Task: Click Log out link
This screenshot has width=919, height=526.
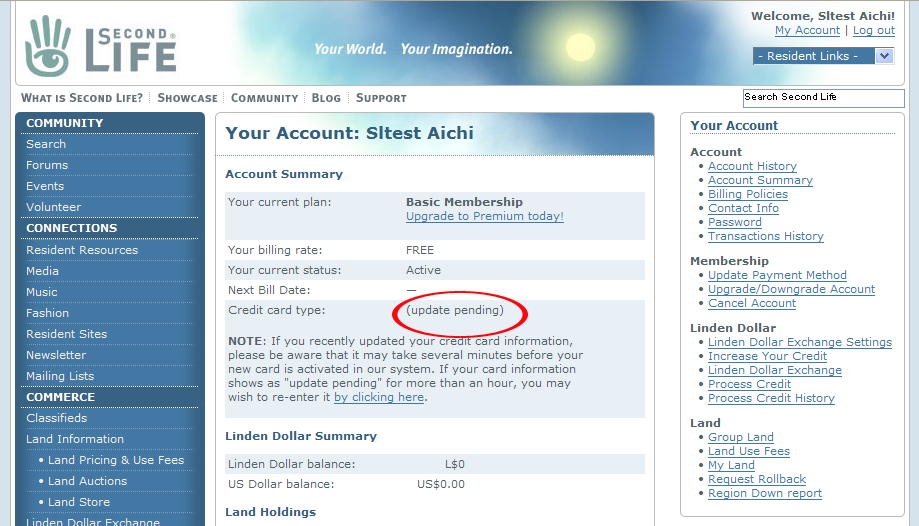Action: coord(873,31)
